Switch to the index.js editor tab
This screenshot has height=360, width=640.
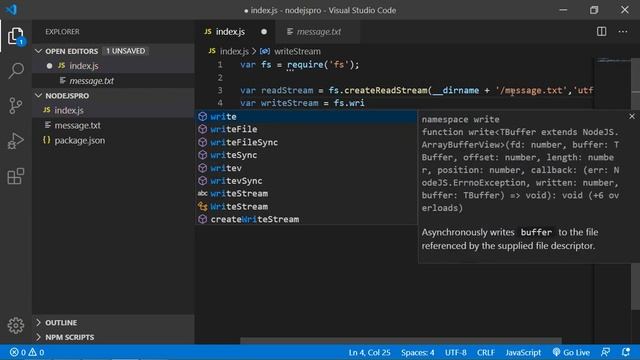tap(235, 31)
